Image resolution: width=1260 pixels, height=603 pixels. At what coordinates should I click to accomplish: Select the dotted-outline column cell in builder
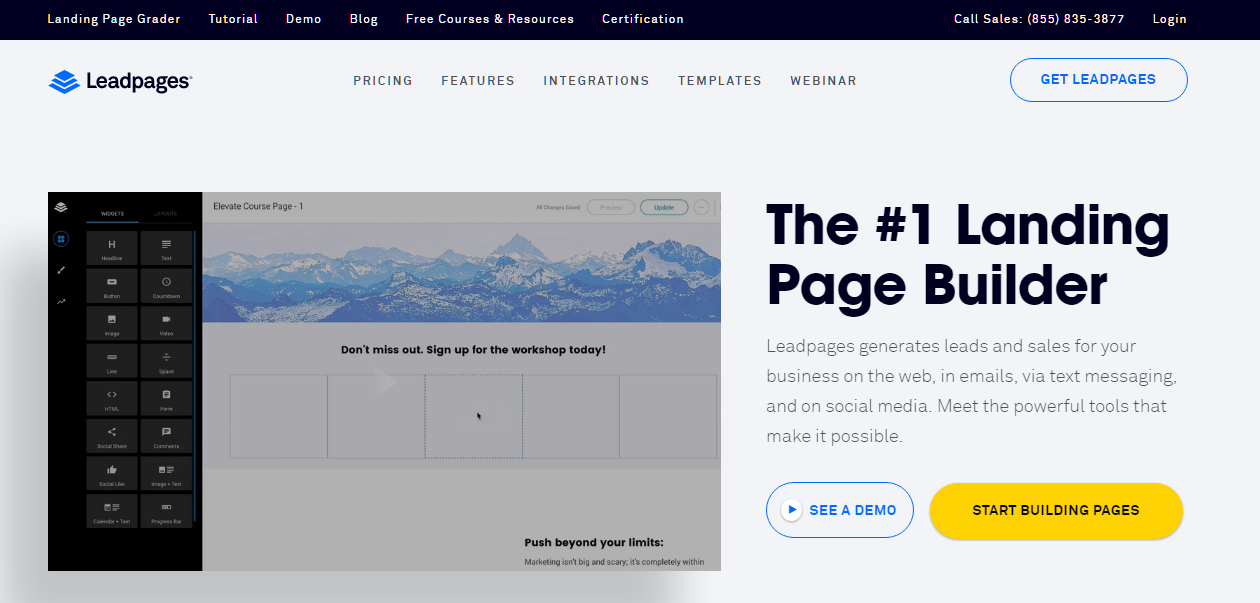[x=473, y=416]
